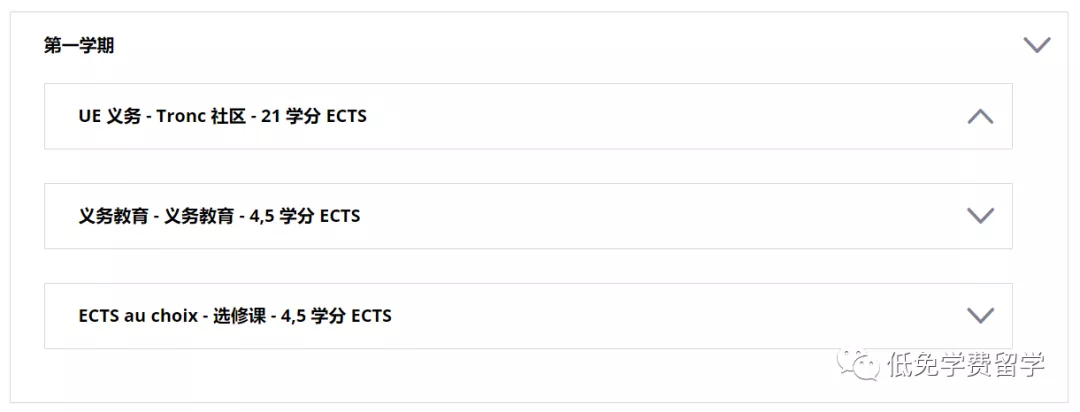Click the 21 学分 ECTS text
Screen dimensions: 1080x412
(x=314, y=116)
